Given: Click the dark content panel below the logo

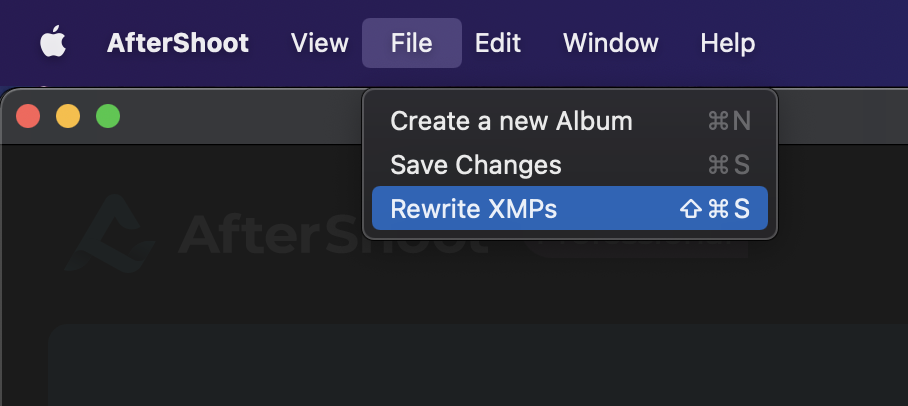Looking at the screenshot, I should (470, 365).
